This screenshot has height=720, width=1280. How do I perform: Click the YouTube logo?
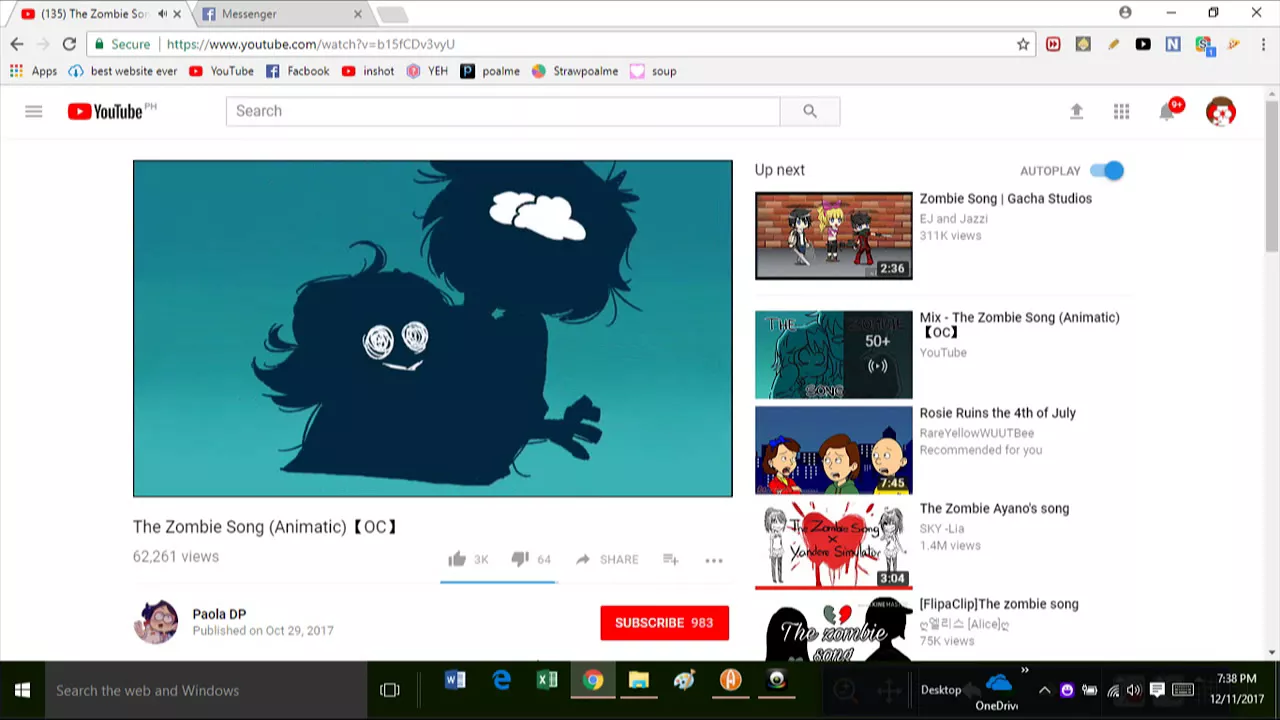pyautogui.click(x=106, y=111)
